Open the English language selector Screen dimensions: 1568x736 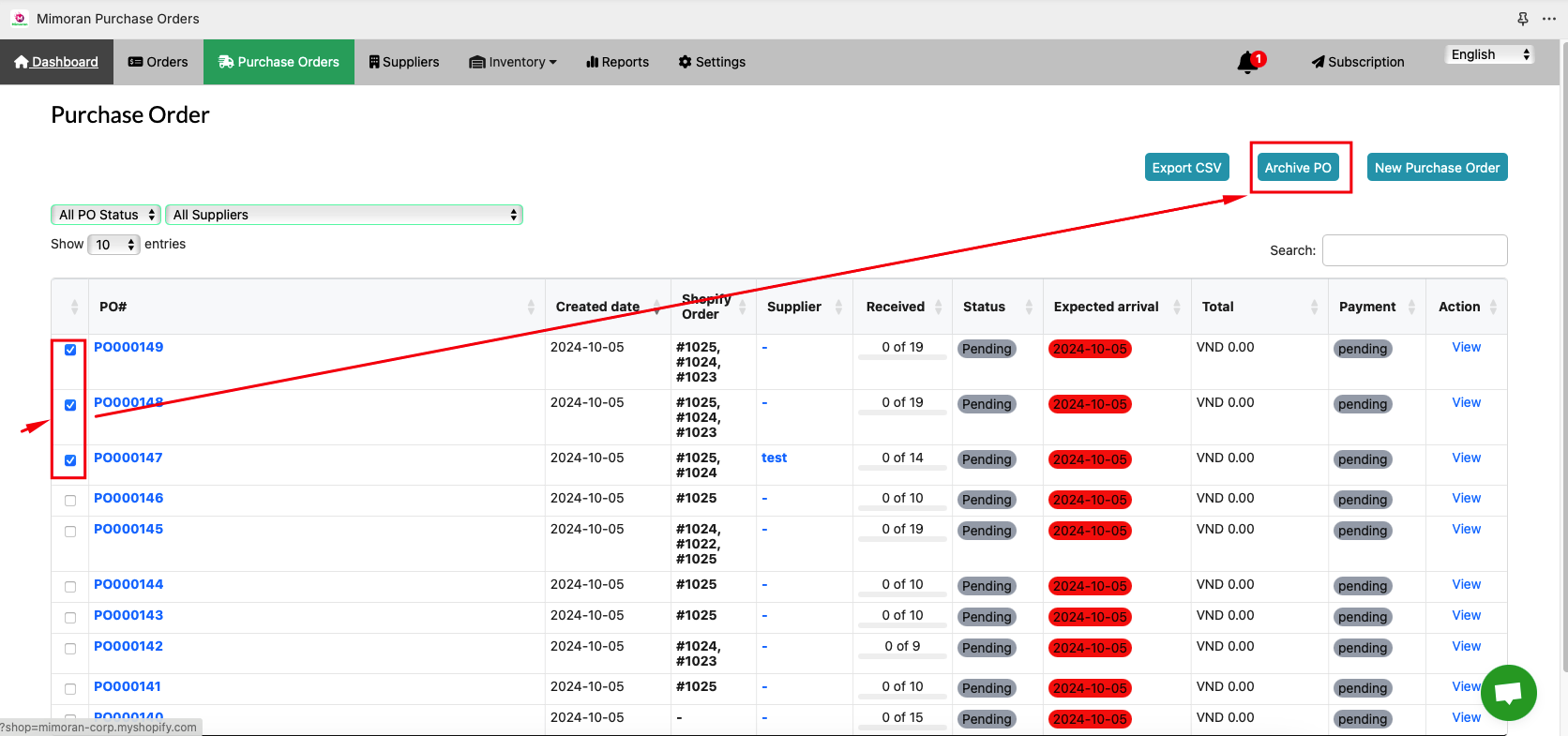1489,54
